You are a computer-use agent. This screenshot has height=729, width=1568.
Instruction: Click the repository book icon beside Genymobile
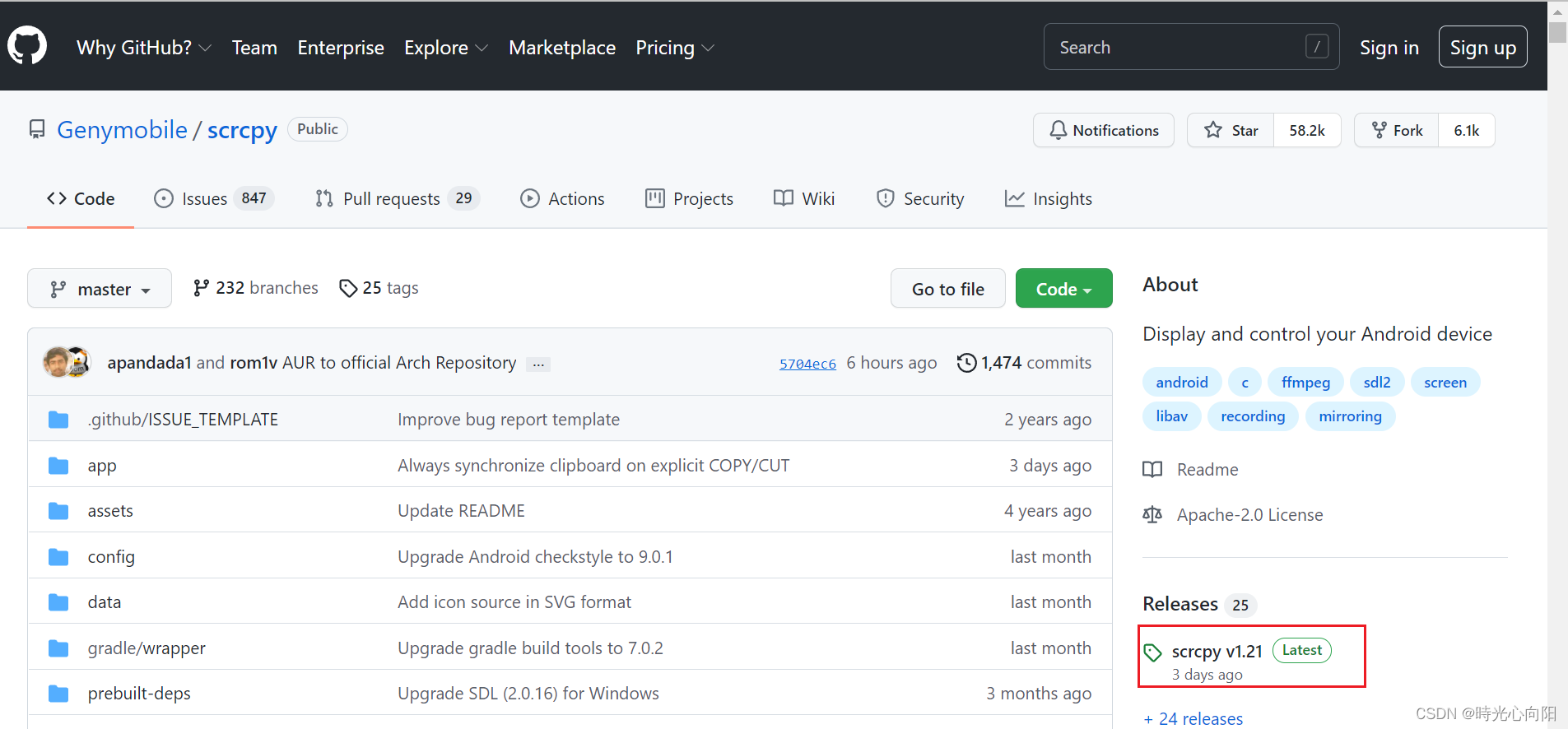click(37, 130)
